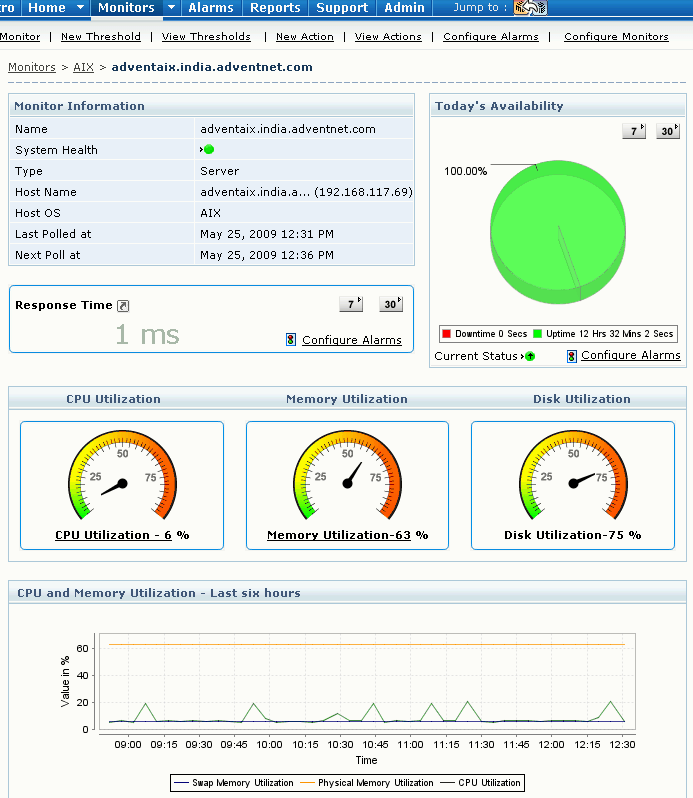Go to the Admin tab

404,8
